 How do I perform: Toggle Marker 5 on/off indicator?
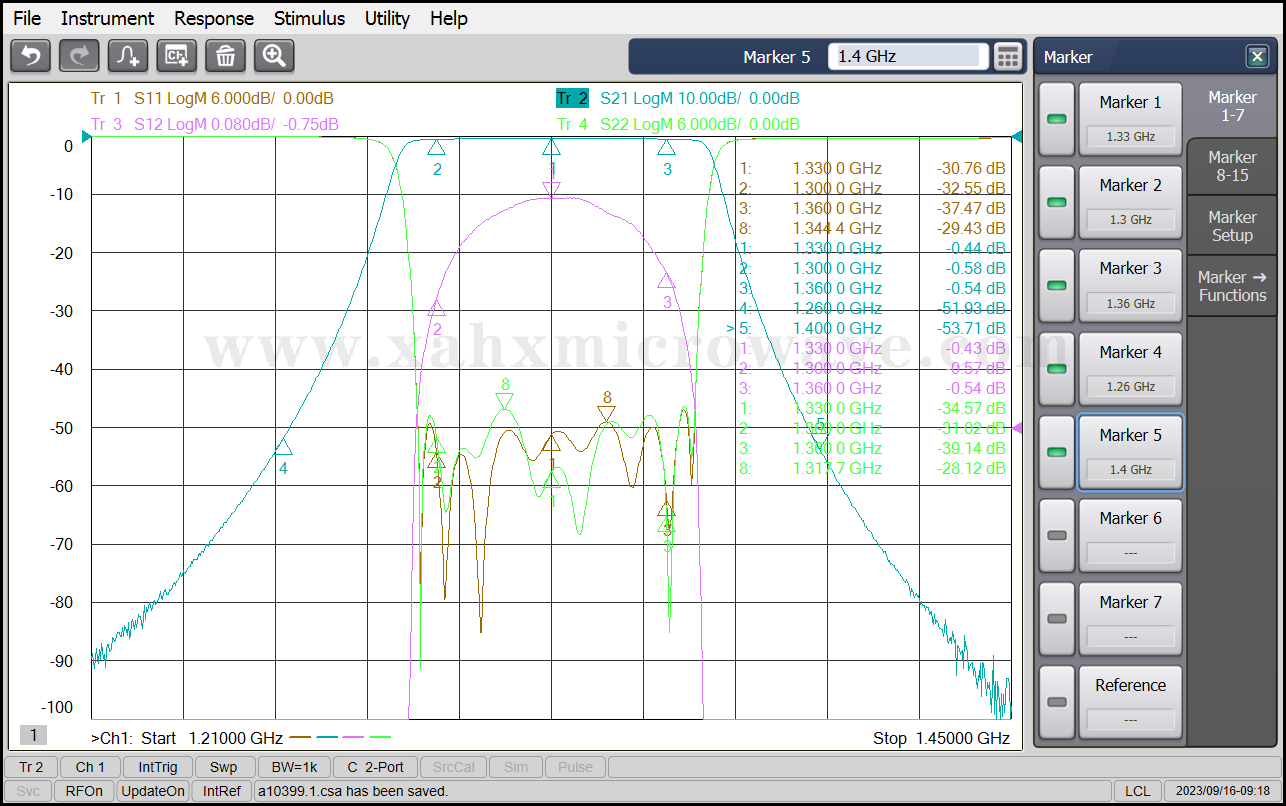point(1056,452)
